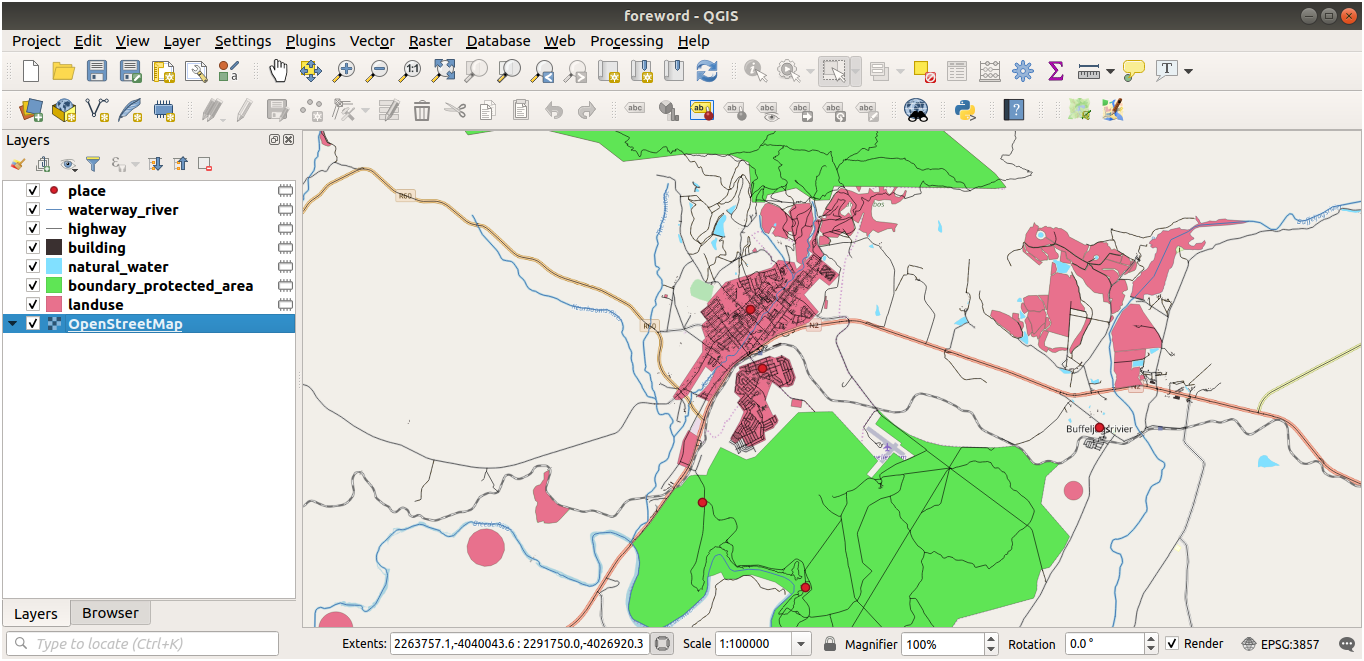This screenshot has width=1364, height=661.
Task: Uncheck the building layer visibility
Action: [x=32, y=247]
